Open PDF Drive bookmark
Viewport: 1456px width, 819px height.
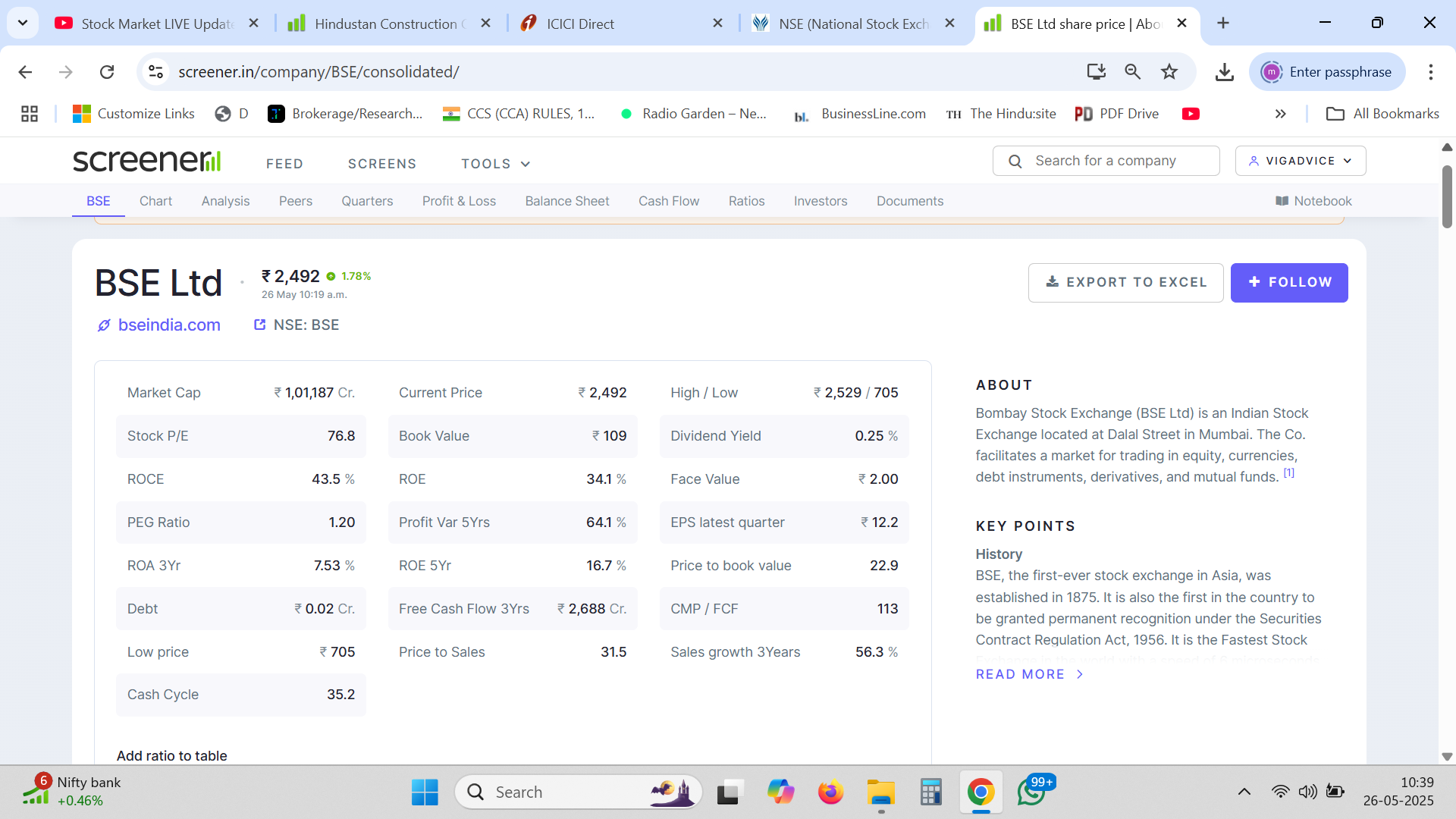[1116, 114]
